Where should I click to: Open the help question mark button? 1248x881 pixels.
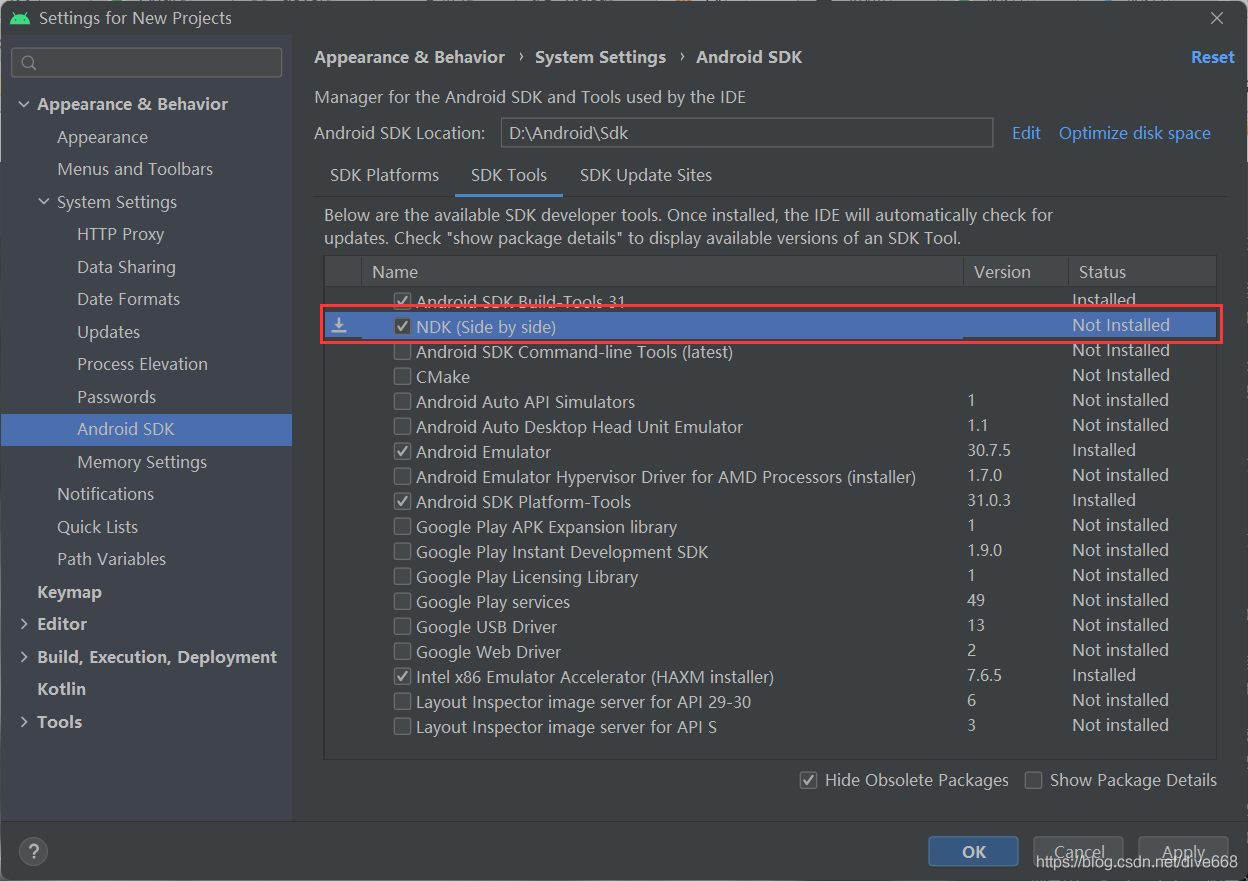click(x=33, y=851)
